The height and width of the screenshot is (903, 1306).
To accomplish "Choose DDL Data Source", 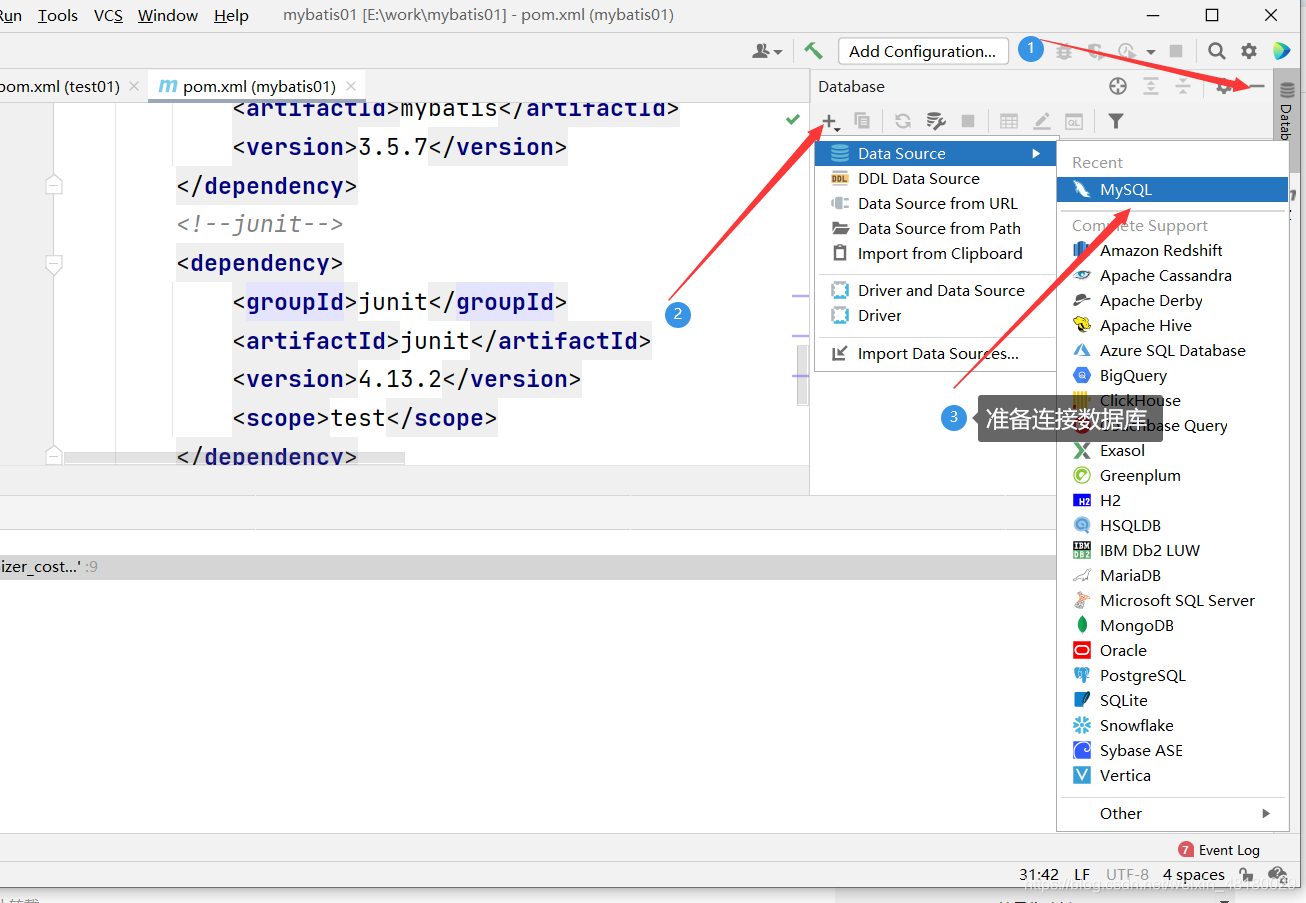I will pos(936,178).
